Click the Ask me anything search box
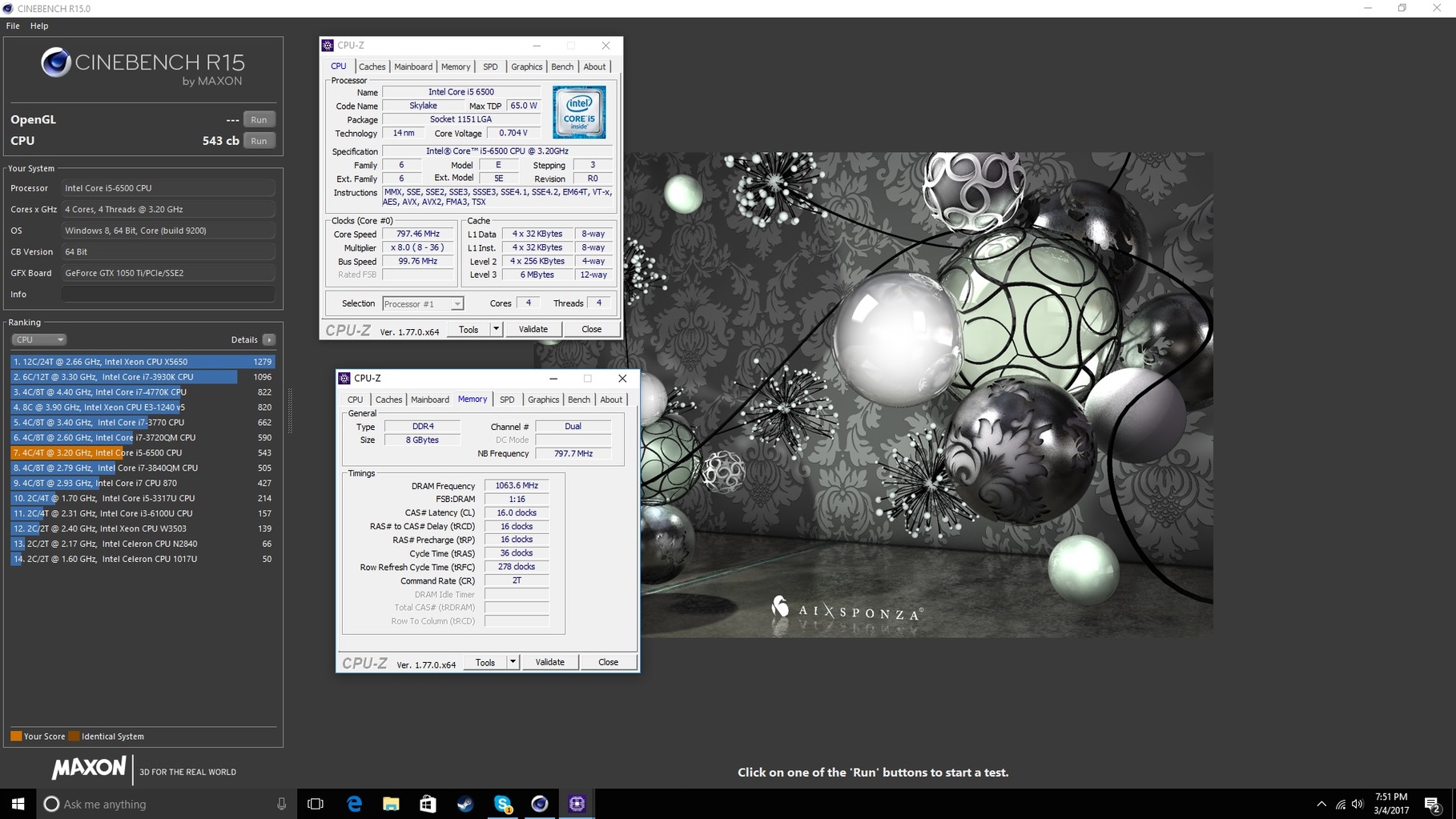 pos(165,804)
